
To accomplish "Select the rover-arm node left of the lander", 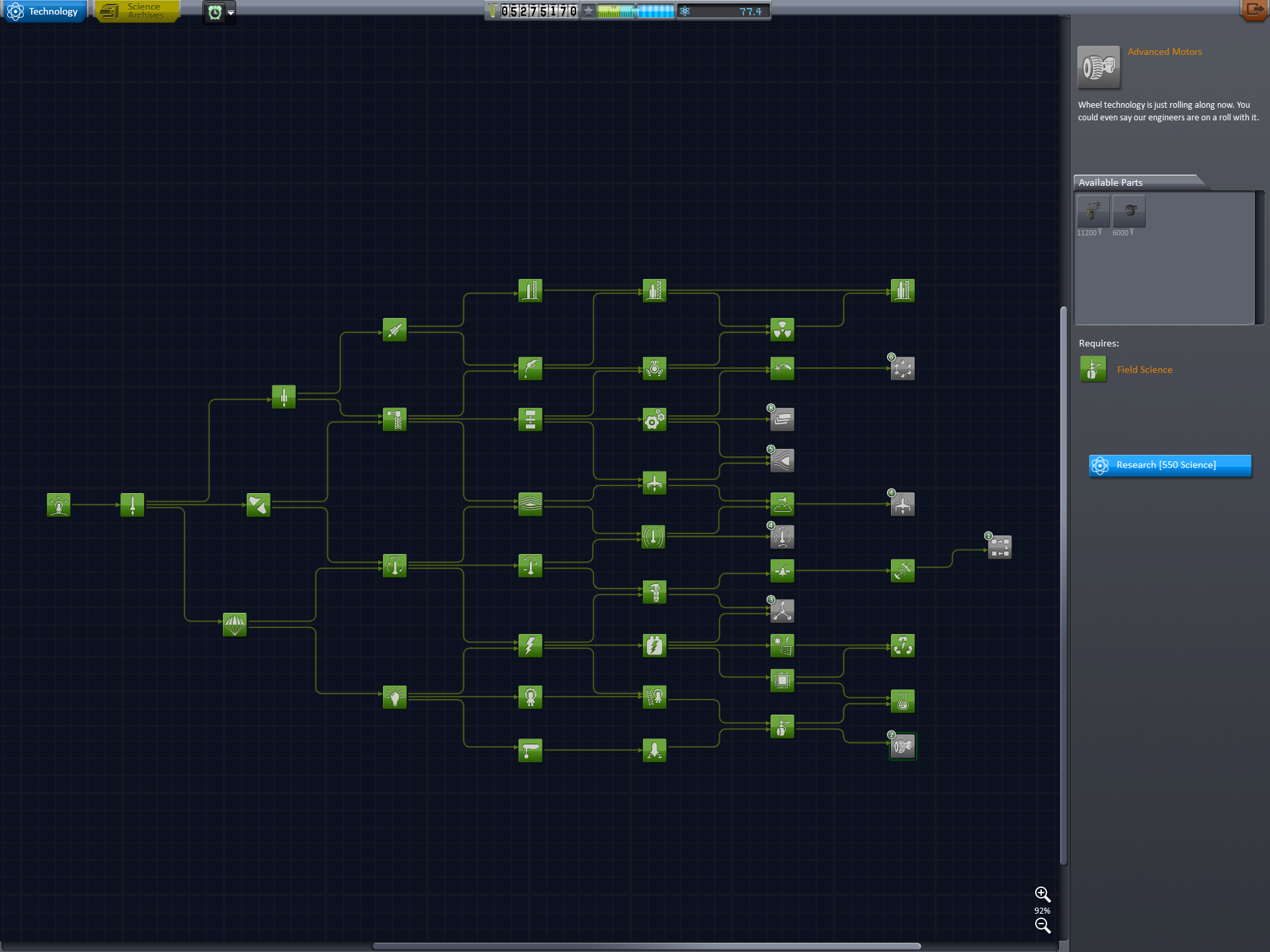I will click(x=530, y=750).
